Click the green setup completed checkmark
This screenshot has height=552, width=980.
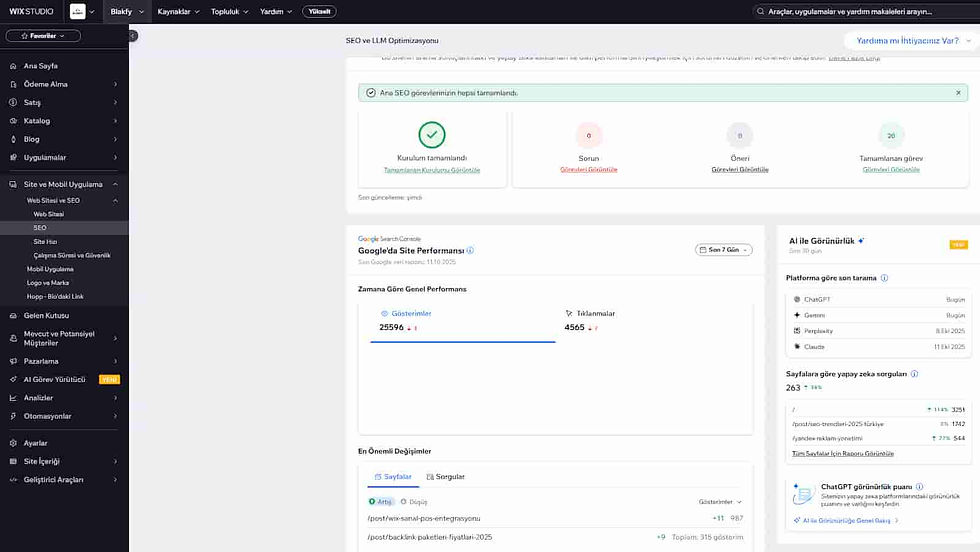tap(432, 134)
